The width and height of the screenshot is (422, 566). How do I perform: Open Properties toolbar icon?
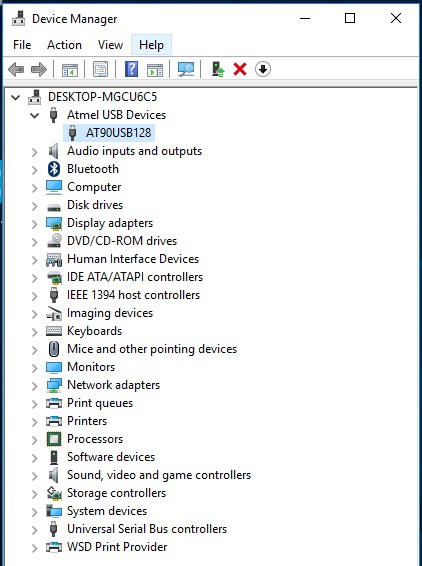[100, 69]
